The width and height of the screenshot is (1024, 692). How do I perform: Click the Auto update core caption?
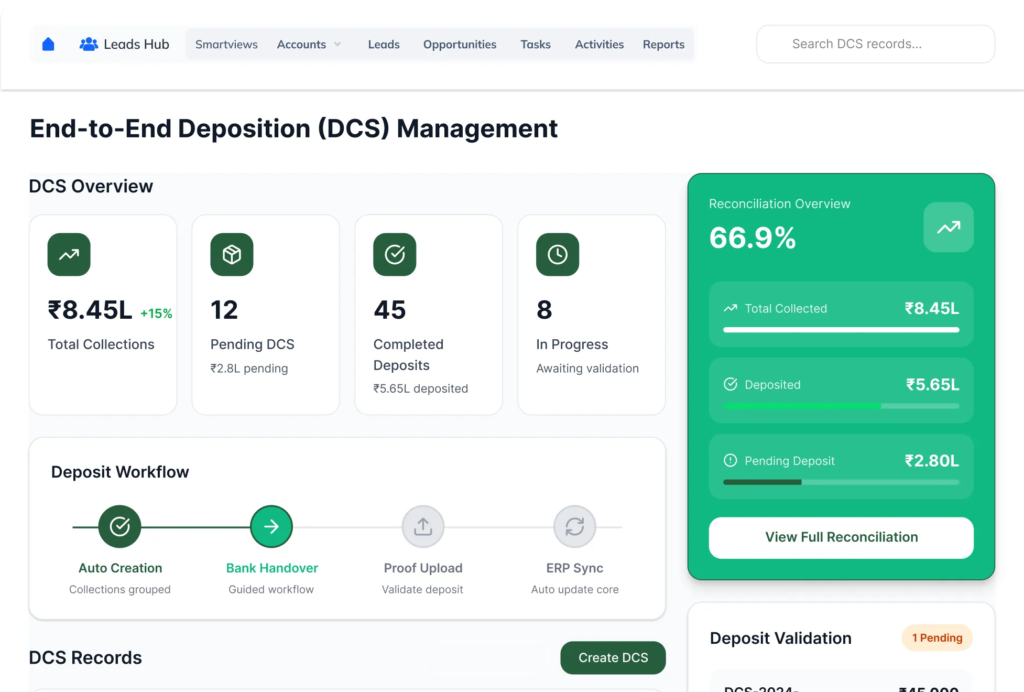pyautogui.click(x=575, y=590)
